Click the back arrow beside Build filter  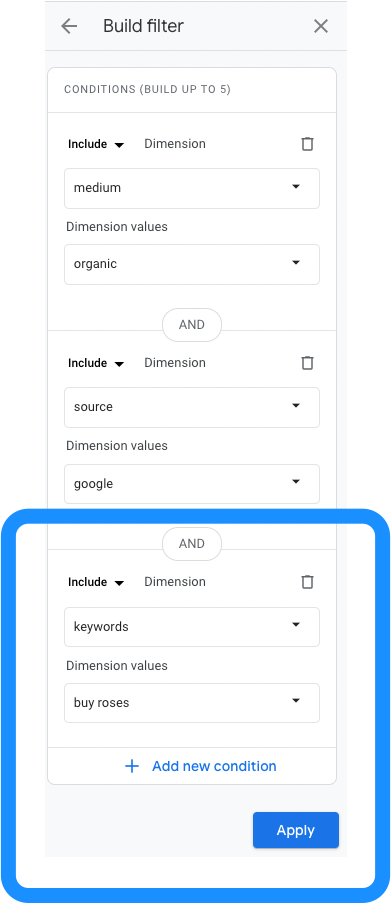69,26
